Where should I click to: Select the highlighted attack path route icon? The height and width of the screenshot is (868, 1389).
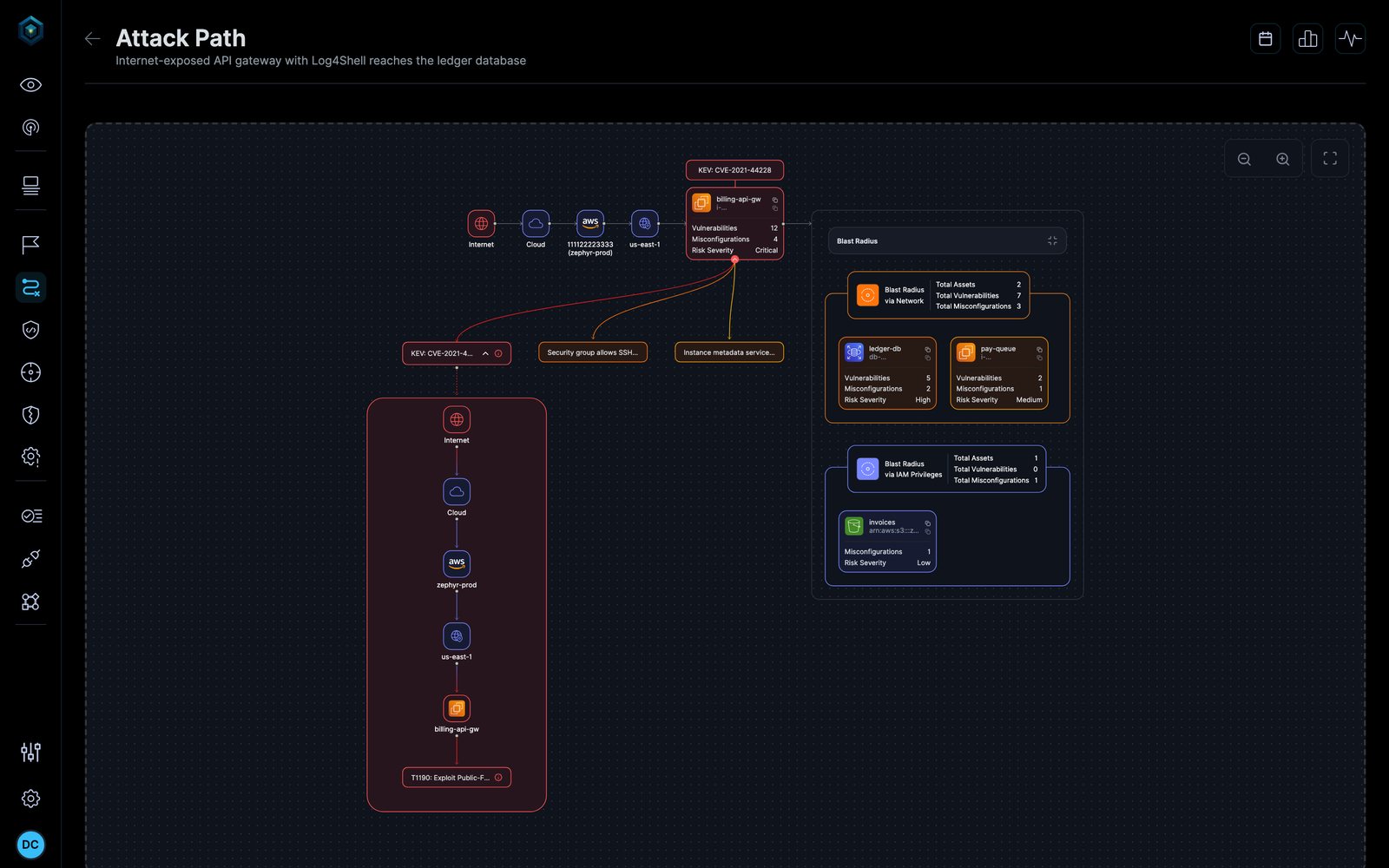30,287
